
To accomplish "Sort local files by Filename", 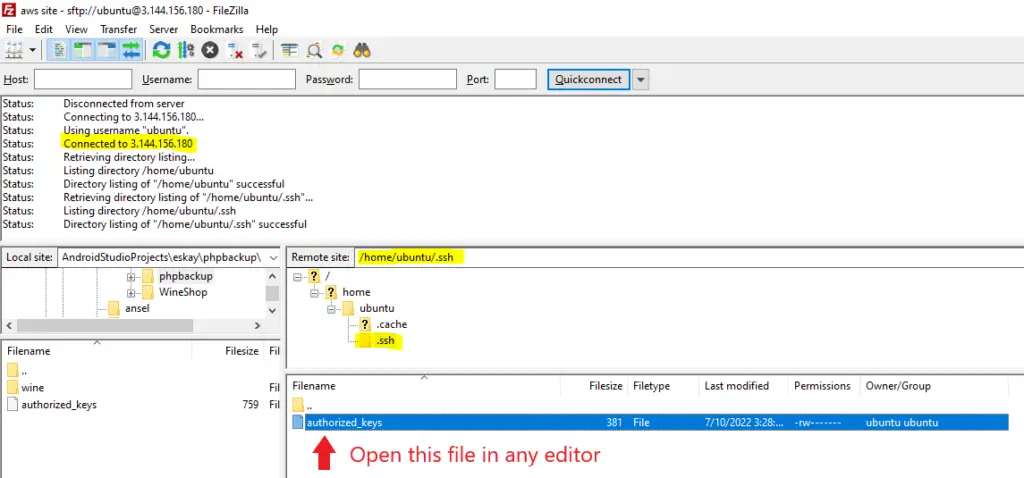I will (97, 351).
